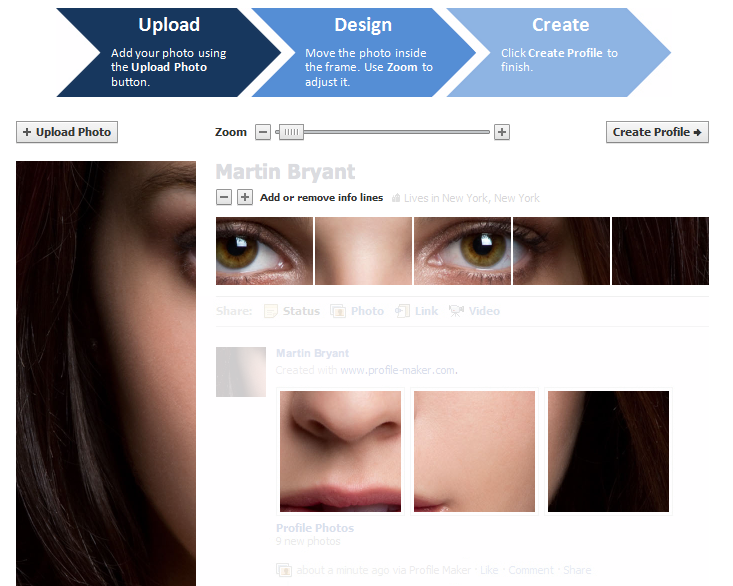Click the house icon before Lives in New York
This screenshot has height=586, width=733.
click(396, 198)
